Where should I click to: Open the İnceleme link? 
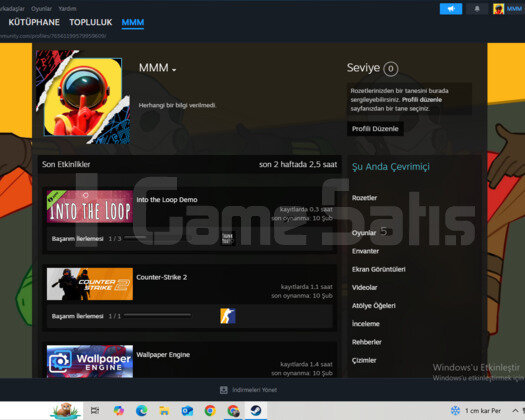(x=366, y=324)
